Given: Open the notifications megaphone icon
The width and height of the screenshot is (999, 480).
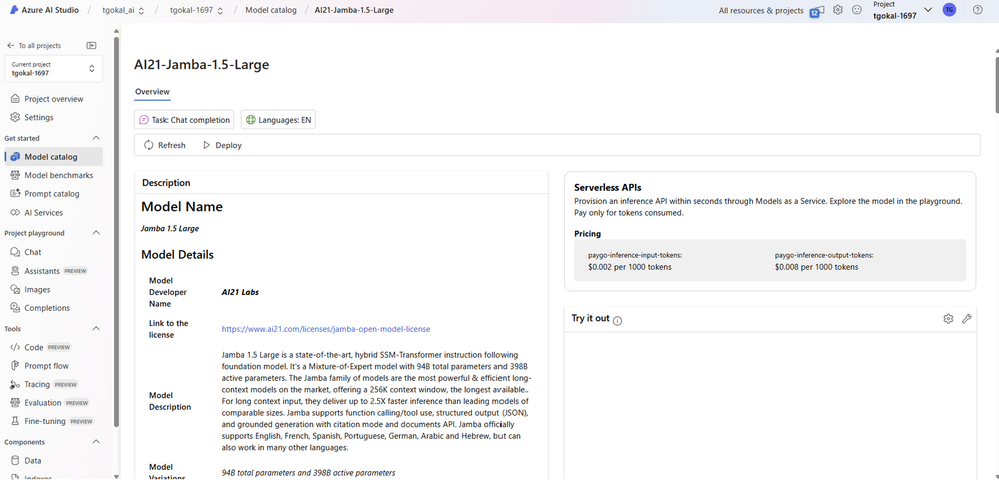Looking at the screenshot, I should [817, 11].
